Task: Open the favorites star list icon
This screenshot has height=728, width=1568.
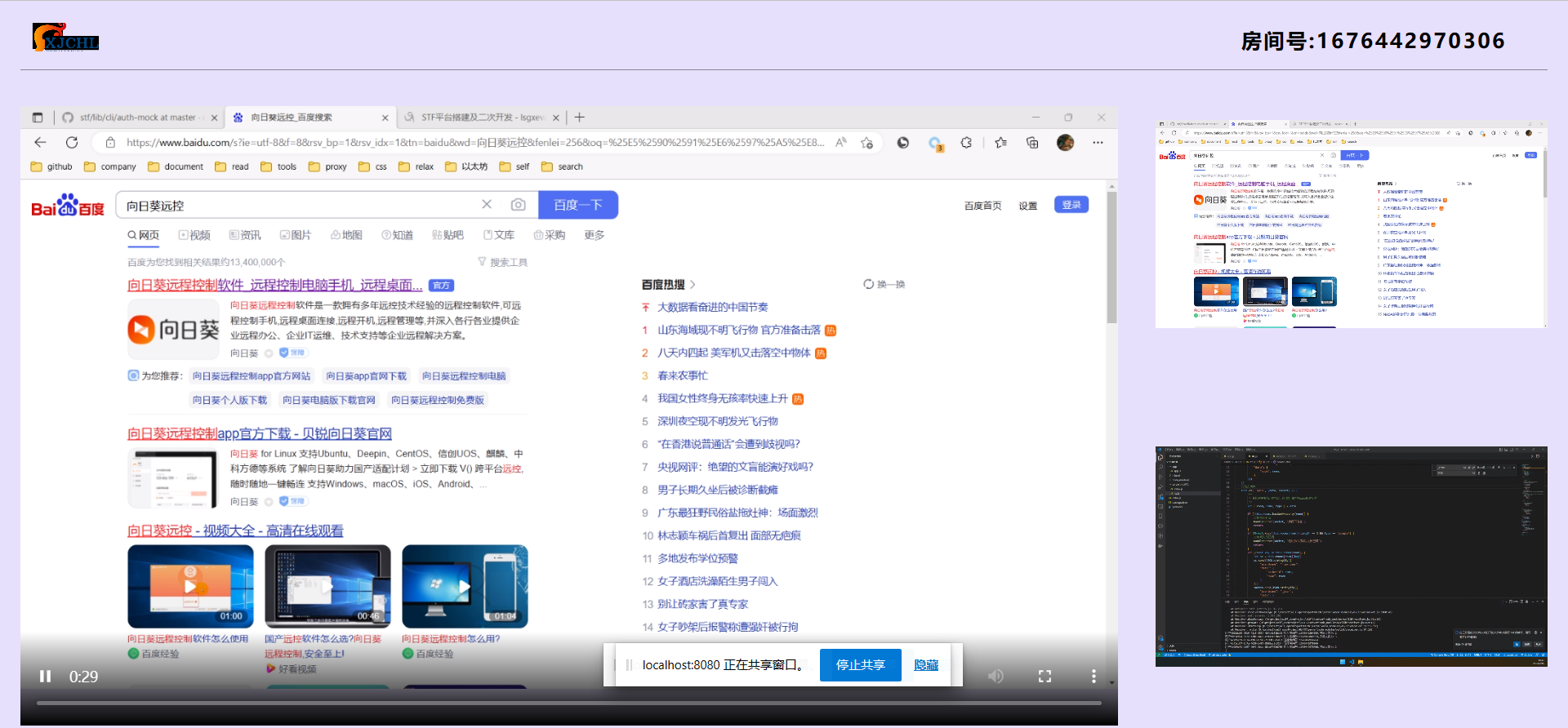Action: 1000,142
